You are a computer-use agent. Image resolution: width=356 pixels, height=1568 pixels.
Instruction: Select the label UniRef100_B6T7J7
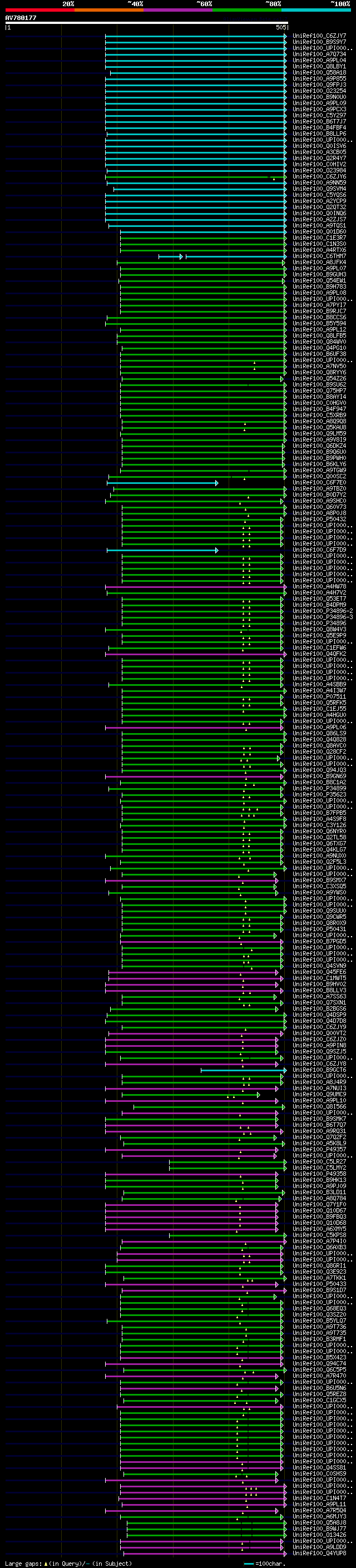coord(319,121)
